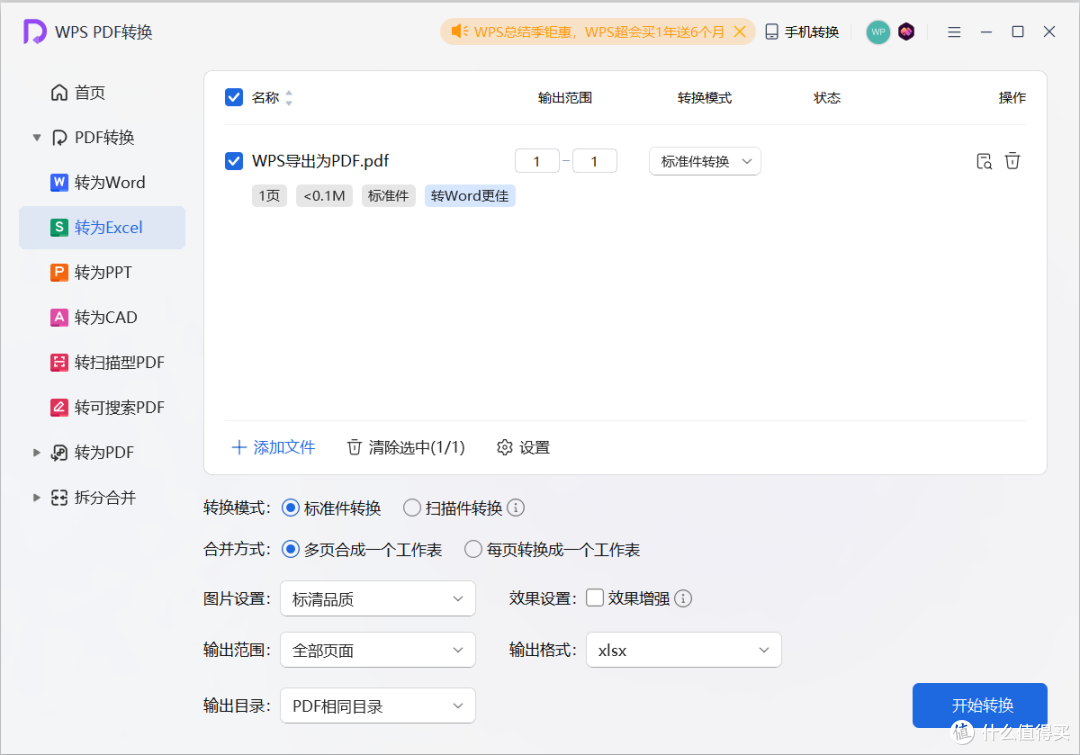Close the WPS promo banner
This screenshot has width=1080, height=755.
click(740, 32)
